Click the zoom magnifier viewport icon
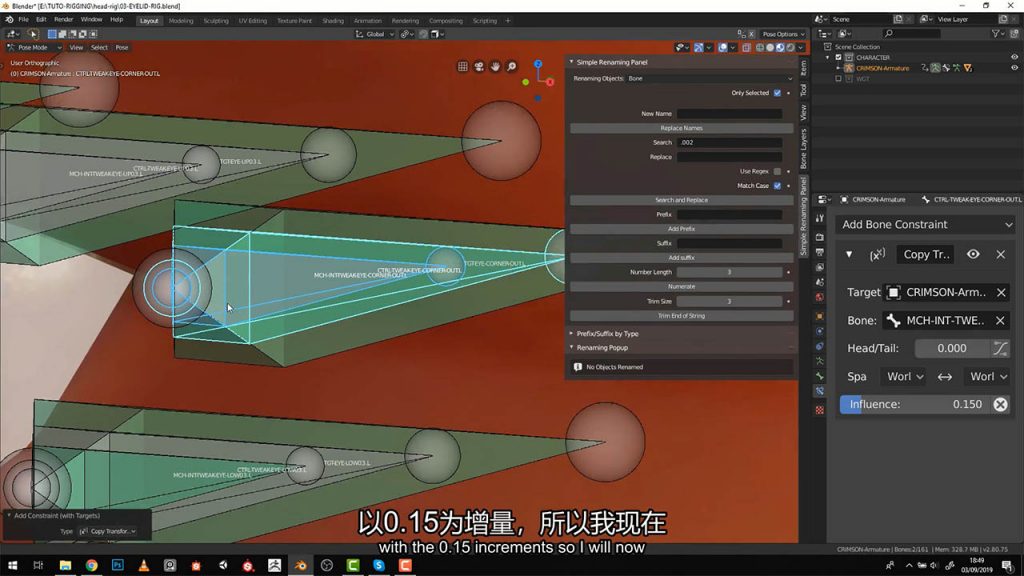 pyautogui.click(x=511, y=67)
